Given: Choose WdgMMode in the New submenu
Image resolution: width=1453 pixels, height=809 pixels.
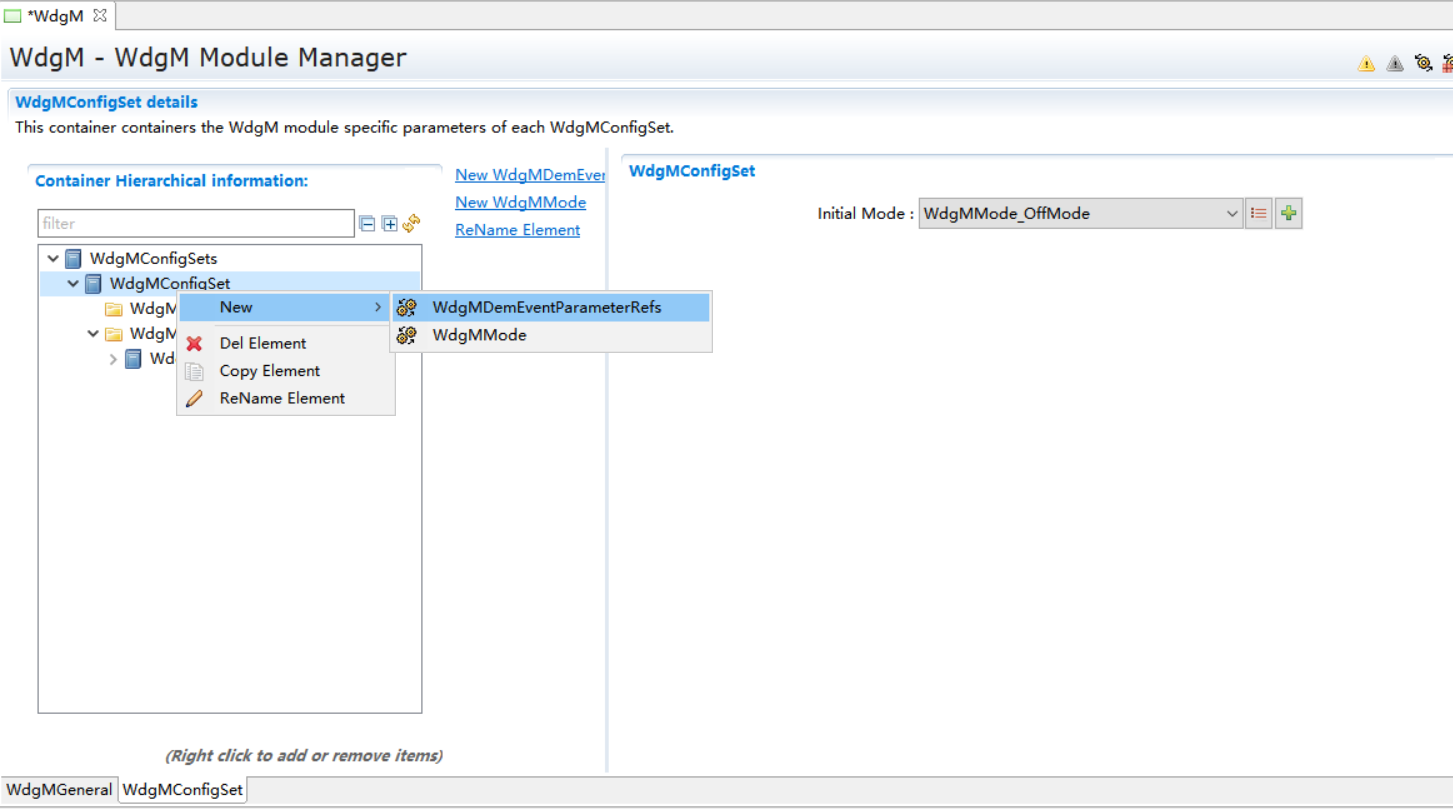Looking at the screenshot, I should pyautogui.click(x=479, y=336).
